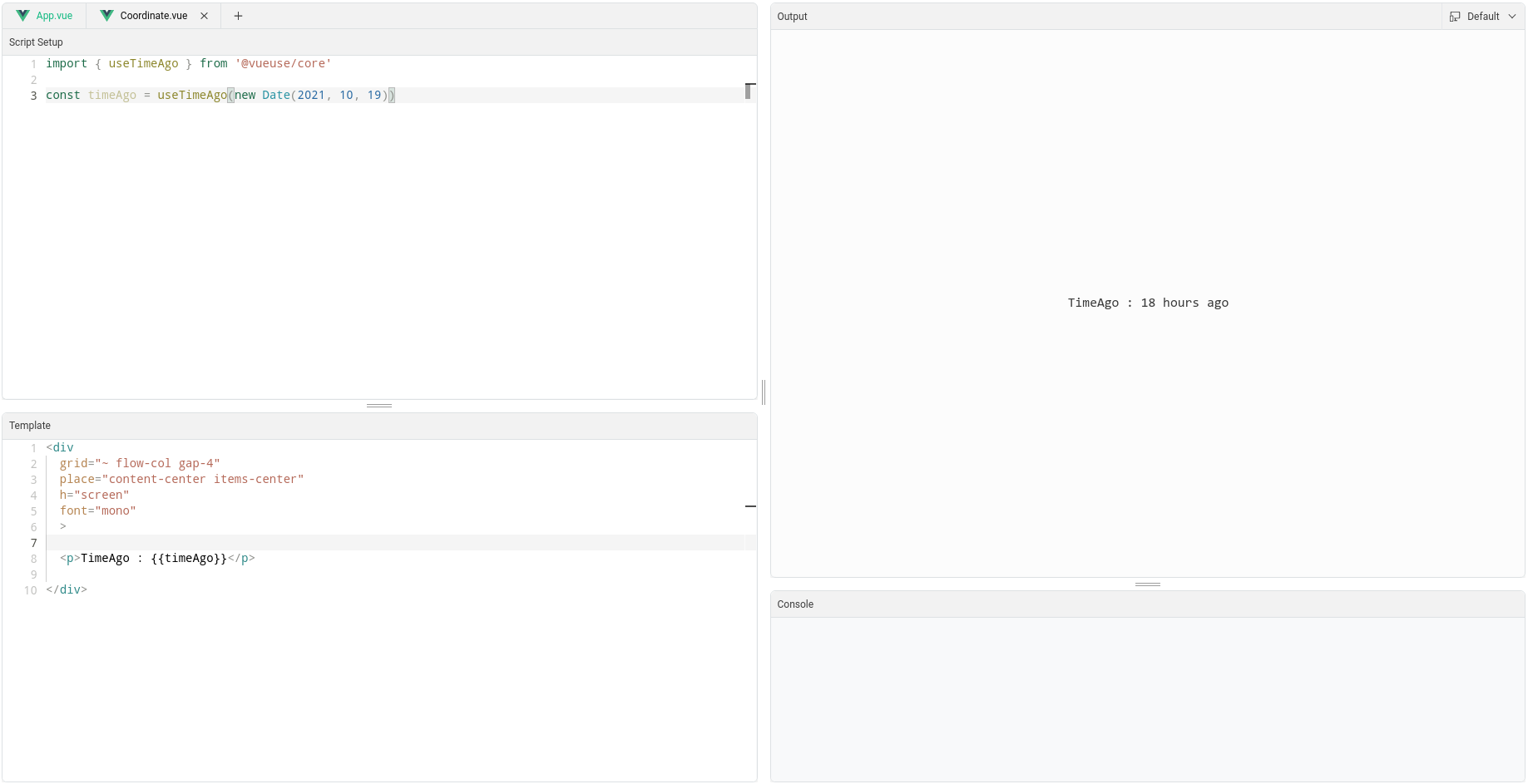The height and width of the screenshot is (784, 1528).
Task: Click the chevron next to Default
Action: [x=1513, y=16]
